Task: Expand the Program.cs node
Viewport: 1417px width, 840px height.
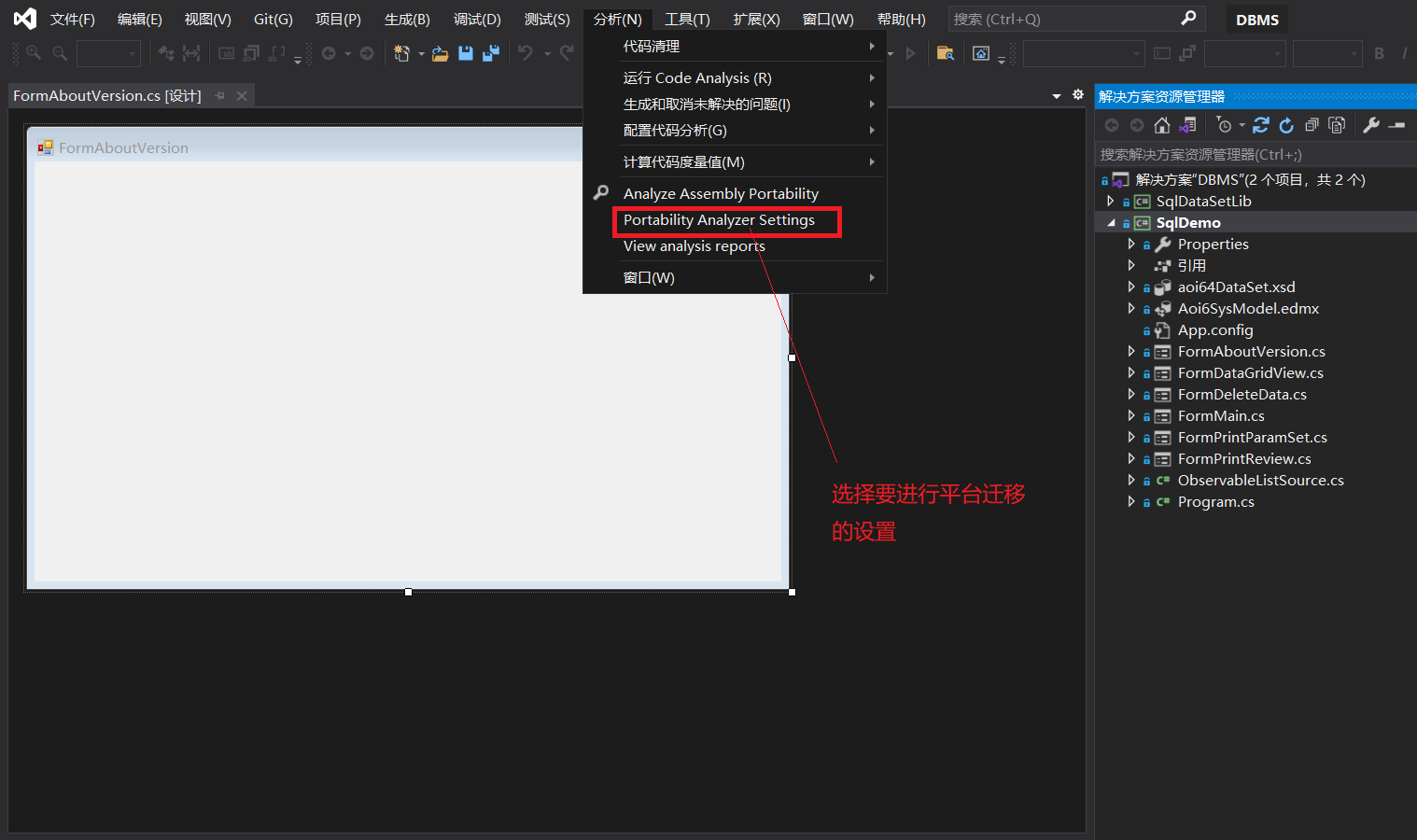Action: (x=1131, y=501)
